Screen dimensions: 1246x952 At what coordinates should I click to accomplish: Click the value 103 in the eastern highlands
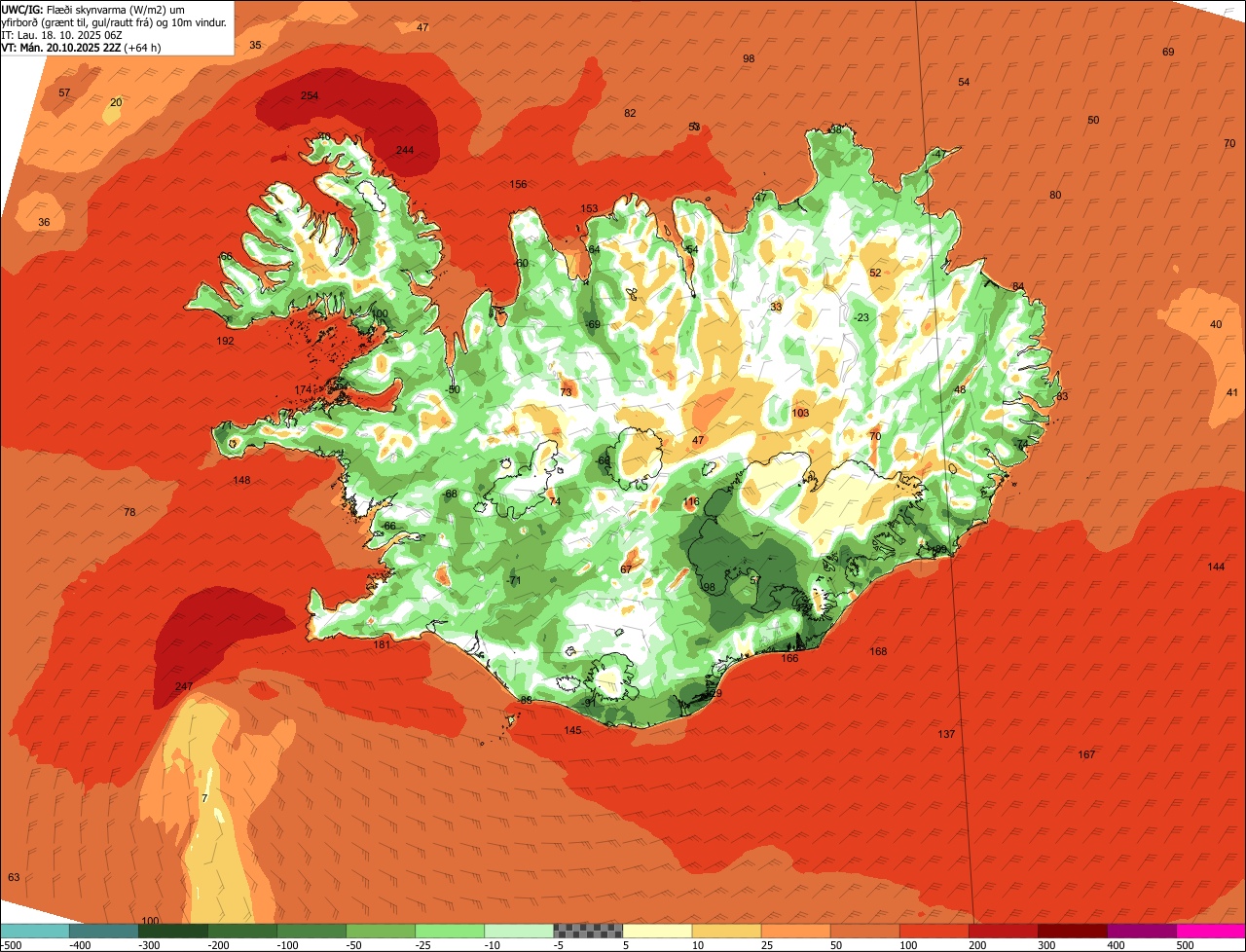801,413
